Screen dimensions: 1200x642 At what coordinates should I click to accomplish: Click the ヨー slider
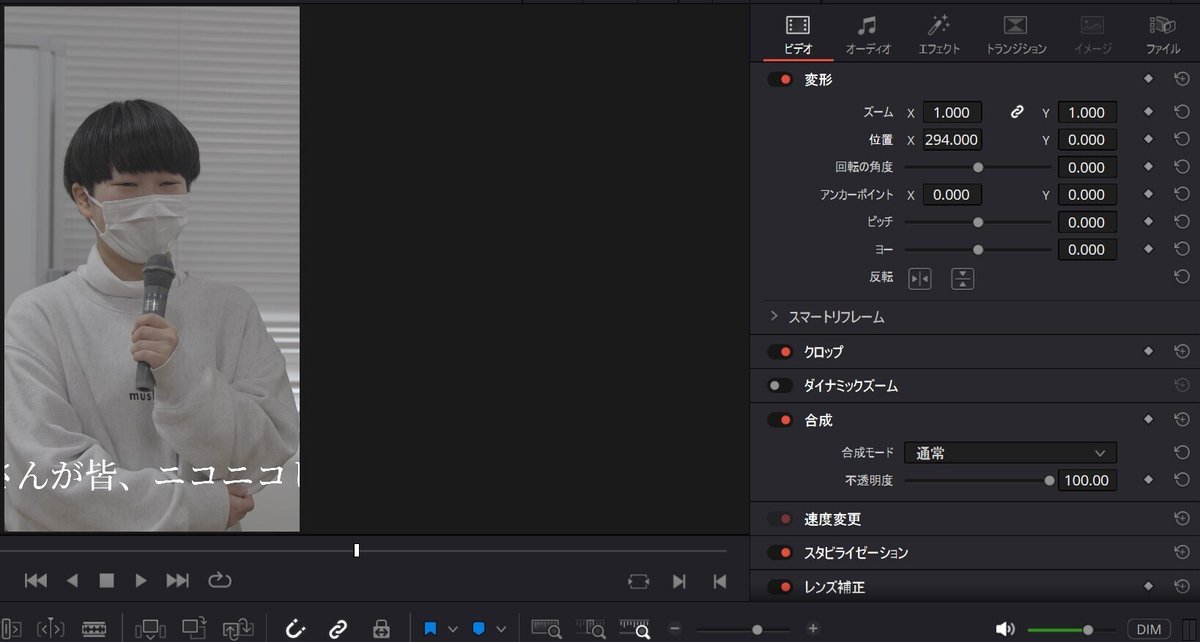point(978,249)
